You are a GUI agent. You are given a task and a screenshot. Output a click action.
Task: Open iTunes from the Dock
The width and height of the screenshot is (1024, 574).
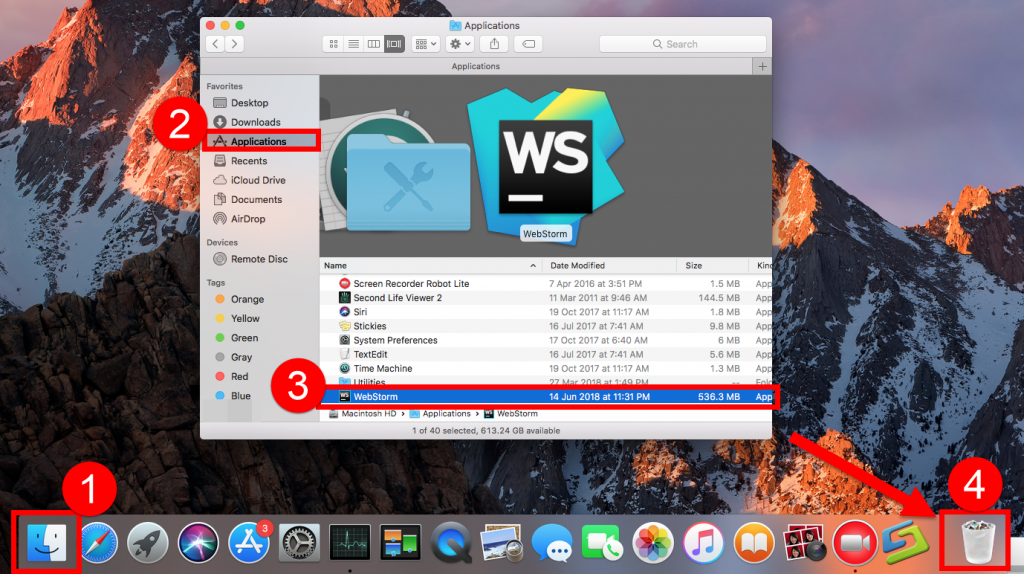coord(703,543)
